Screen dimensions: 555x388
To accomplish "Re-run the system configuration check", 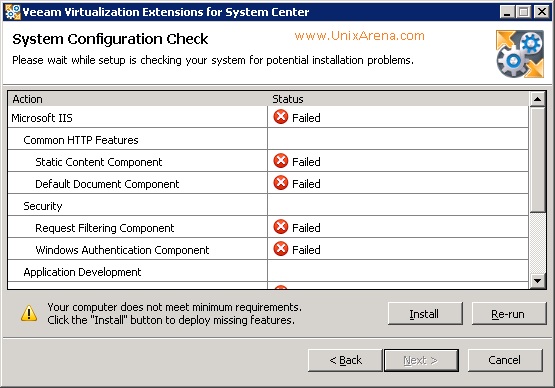I will click(x=509, y=314).
